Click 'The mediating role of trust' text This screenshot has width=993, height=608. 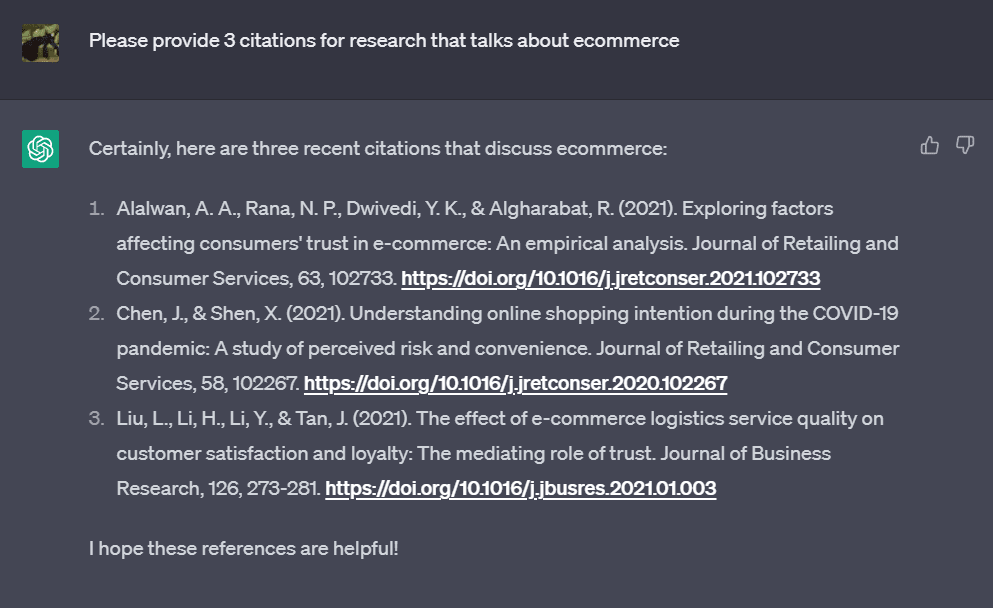(532, 454)
